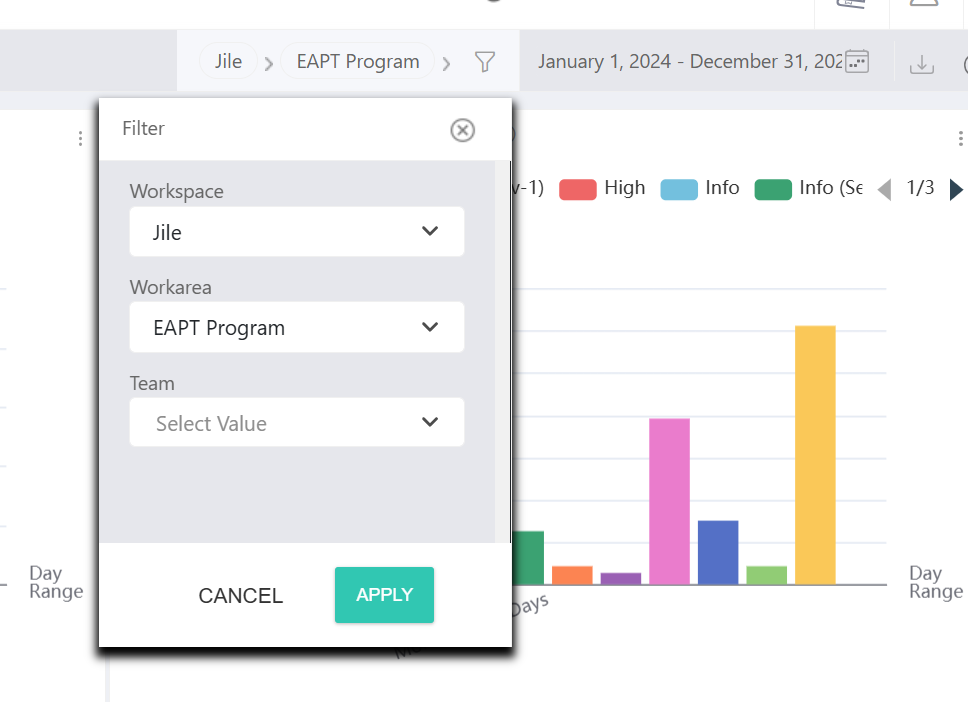Go to previous legend page arrow
The height and width of the screenshot is (702, 968).
[x=884, y=189]
